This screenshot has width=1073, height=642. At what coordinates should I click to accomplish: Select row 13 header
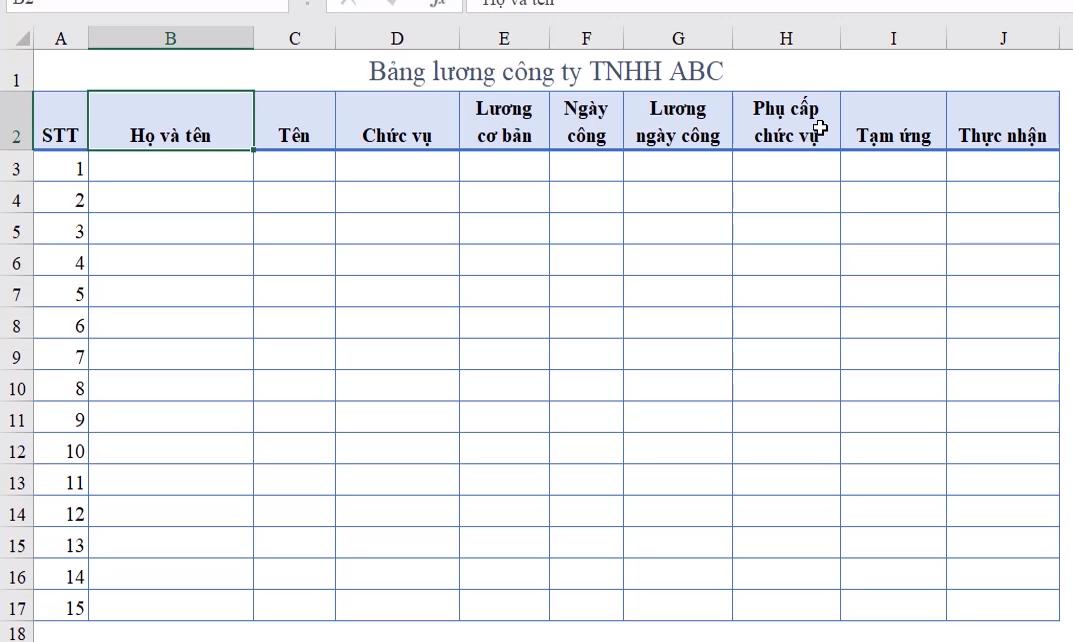[x=16, y=480]
